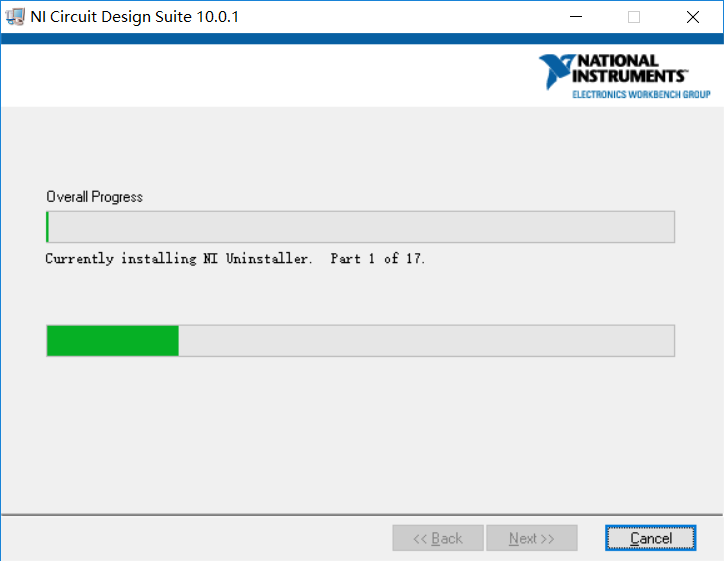Click the disabled maximize button
This screenshot has width=724, height=561.
pos(634,17)
